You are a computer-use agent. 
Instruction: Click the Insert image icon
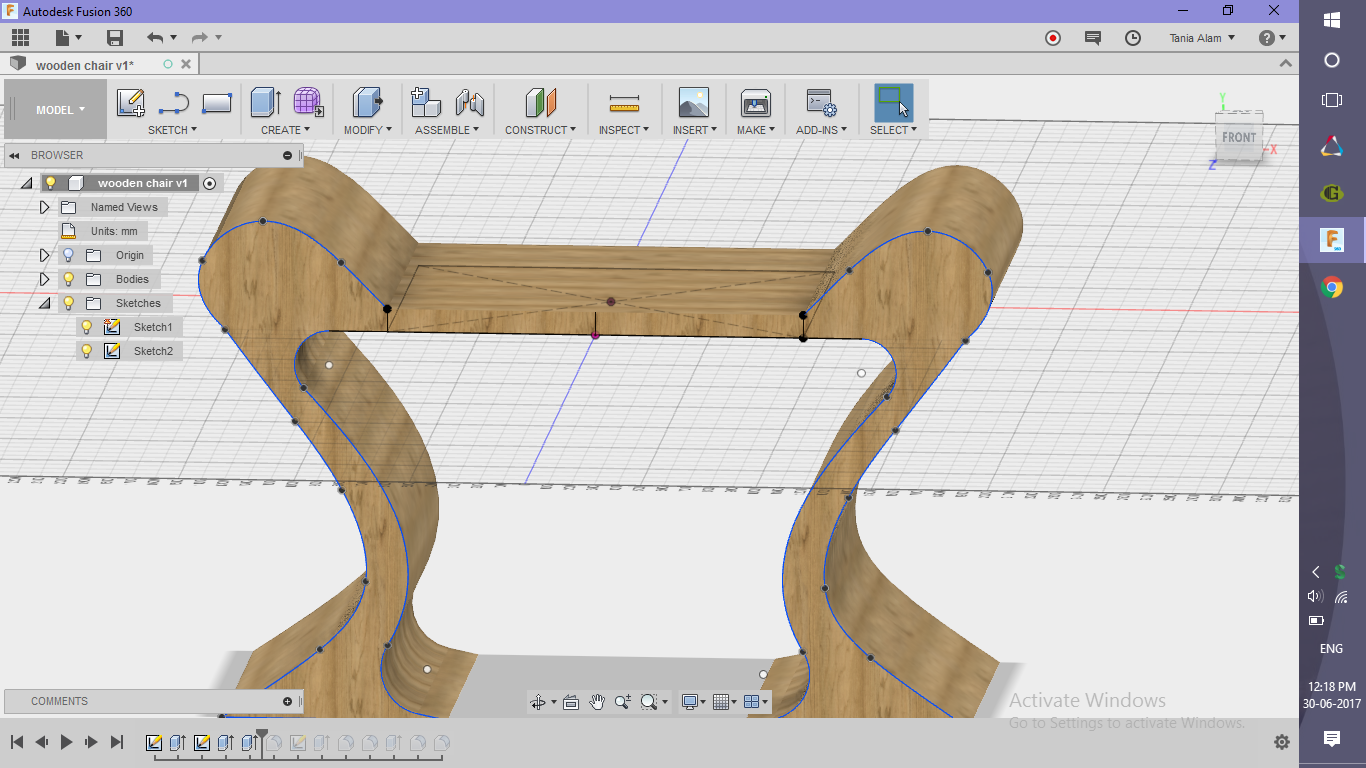click(x=693, y=102)
